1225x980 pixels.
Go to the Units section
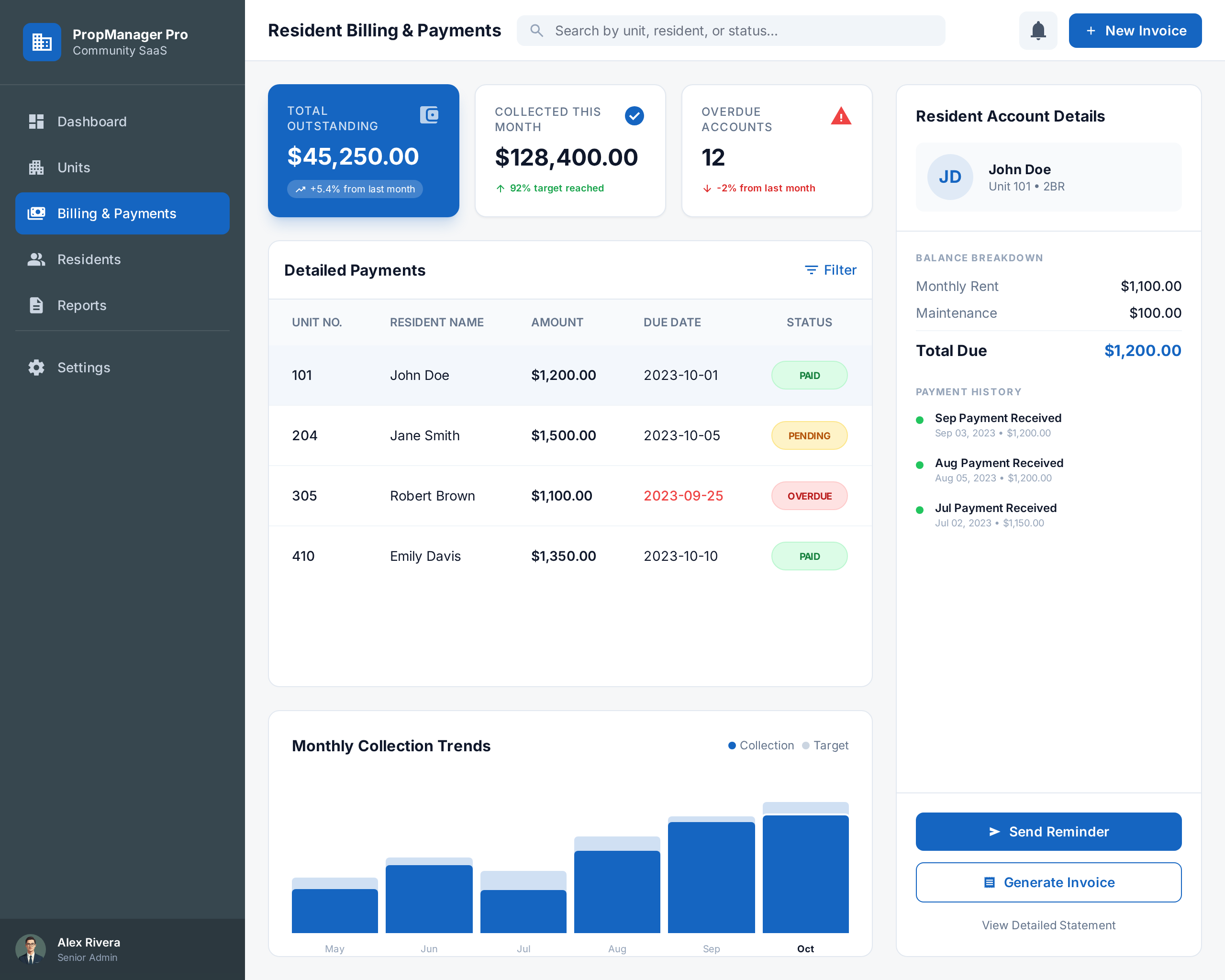73,167
